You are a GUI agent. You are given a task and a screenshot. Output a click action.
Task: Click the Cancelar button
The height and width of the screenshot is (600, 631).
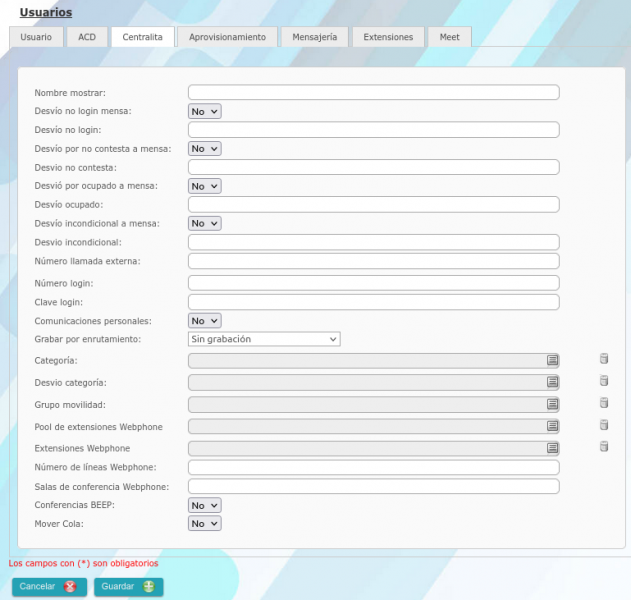[x=49, y=586]
